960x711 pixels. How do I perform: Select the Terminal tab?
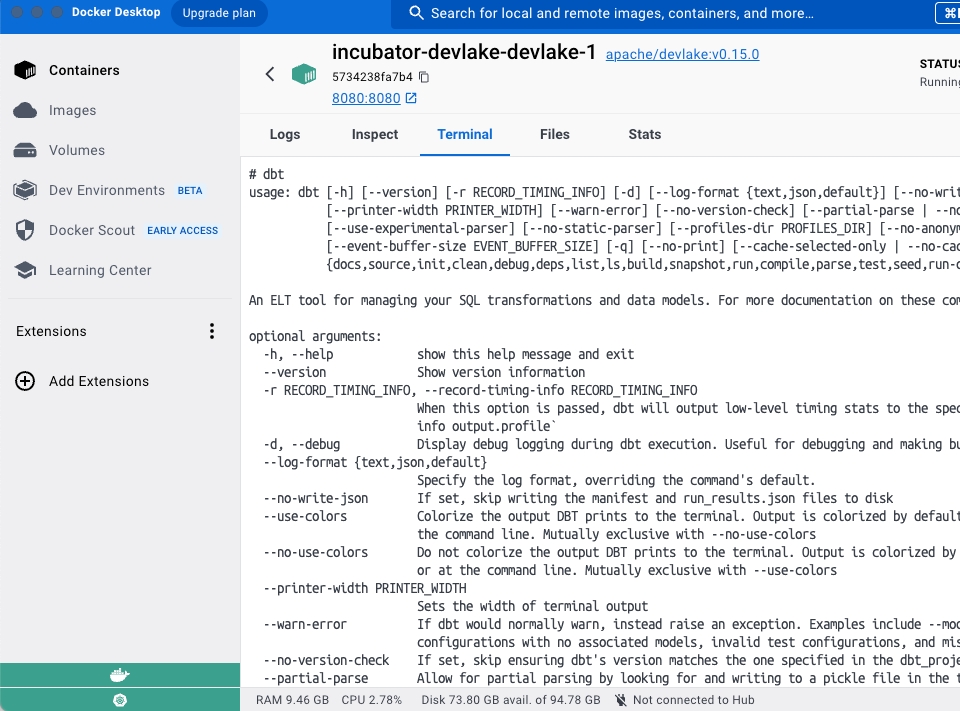(465, 134)
